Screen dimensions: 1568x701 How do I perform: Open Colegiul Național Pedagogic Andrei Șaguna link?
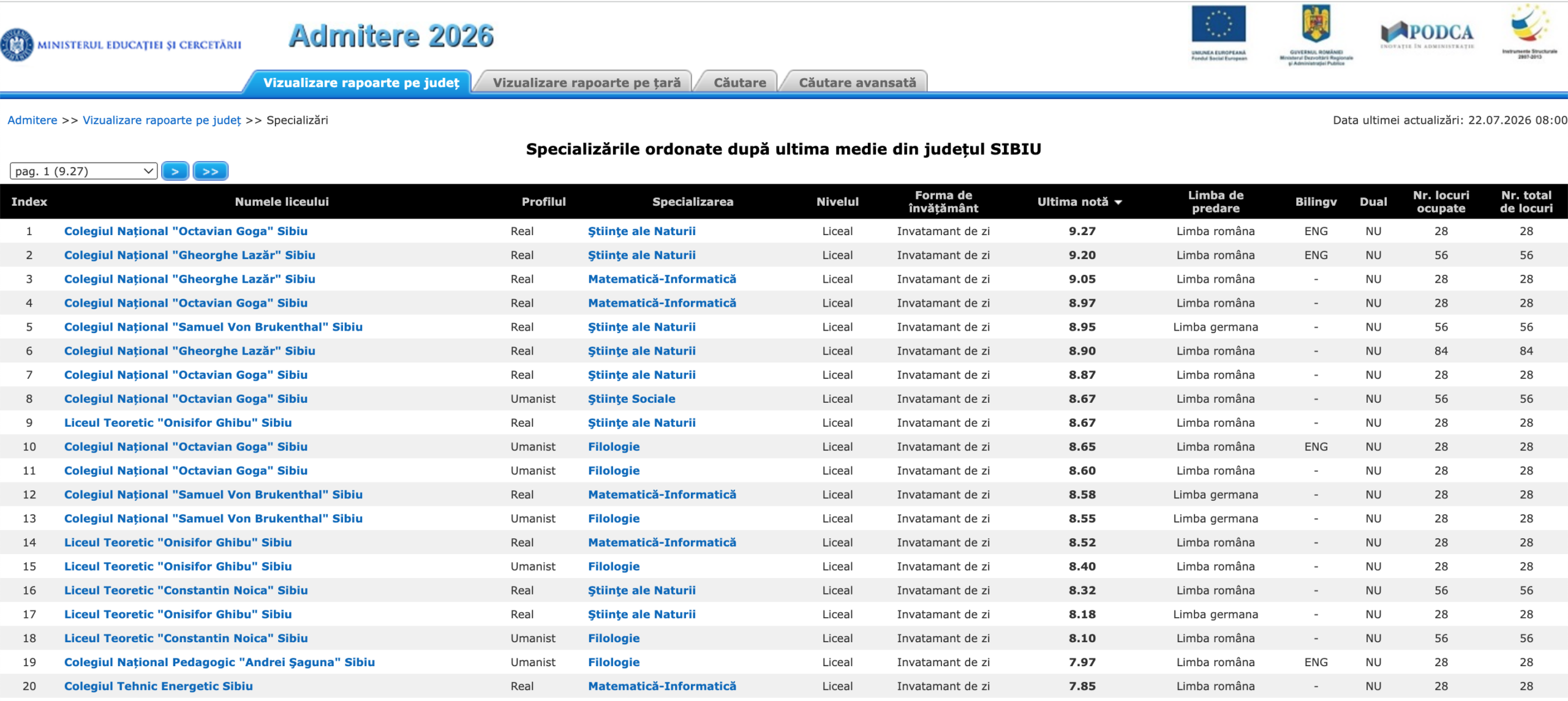[x=219, y=662]
